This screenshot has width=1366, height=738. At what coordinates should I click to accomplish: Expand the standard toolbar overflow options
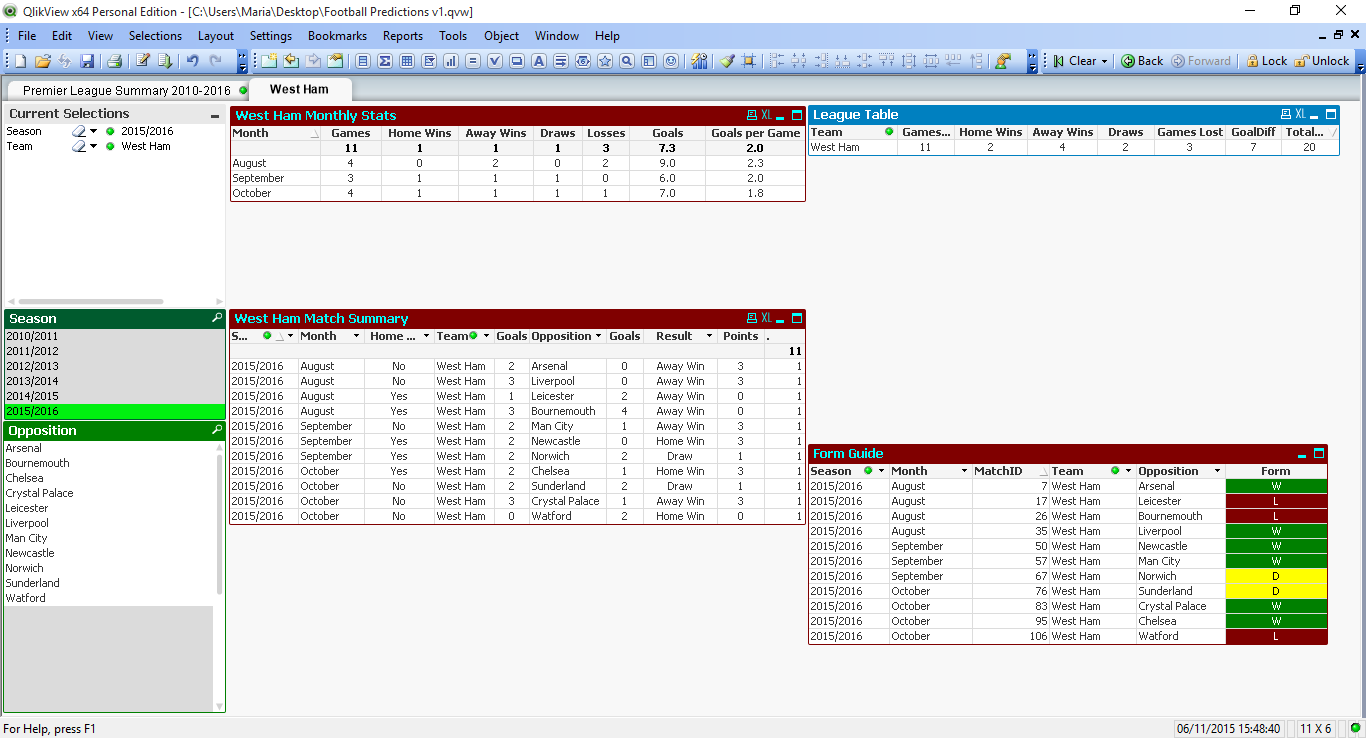[x=242, y=61]
